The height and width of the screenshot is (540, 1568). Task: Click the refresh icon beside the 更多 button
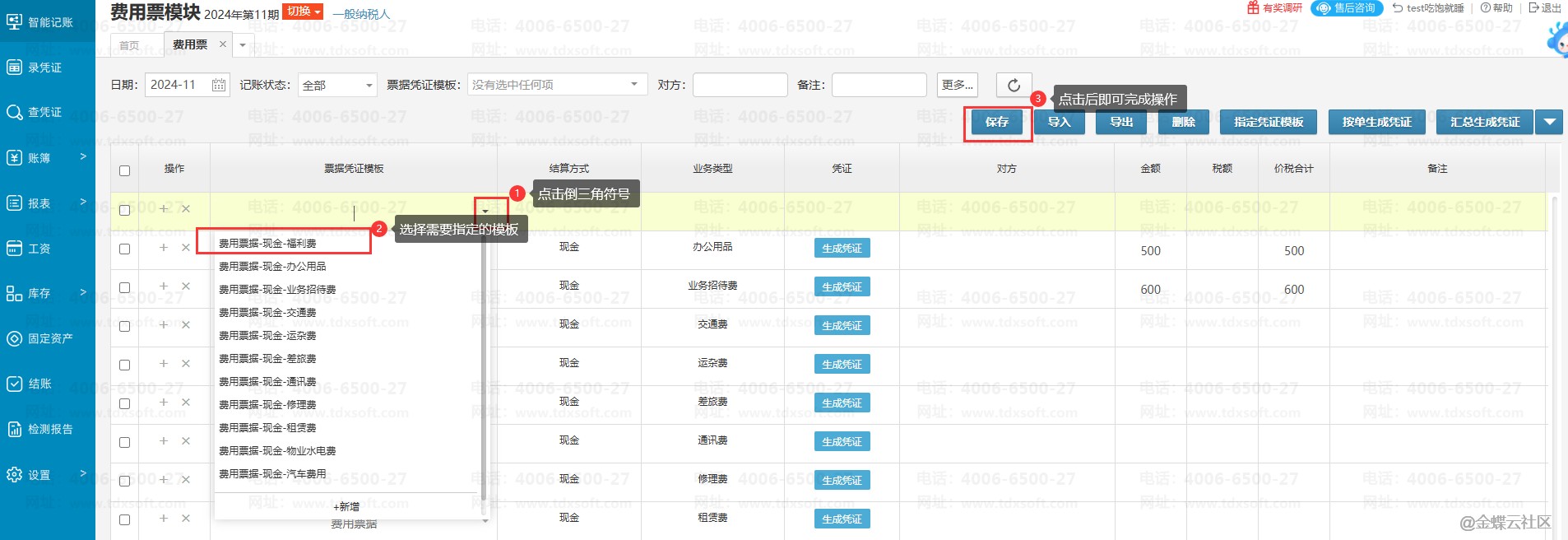click(x=1014, y=85)
